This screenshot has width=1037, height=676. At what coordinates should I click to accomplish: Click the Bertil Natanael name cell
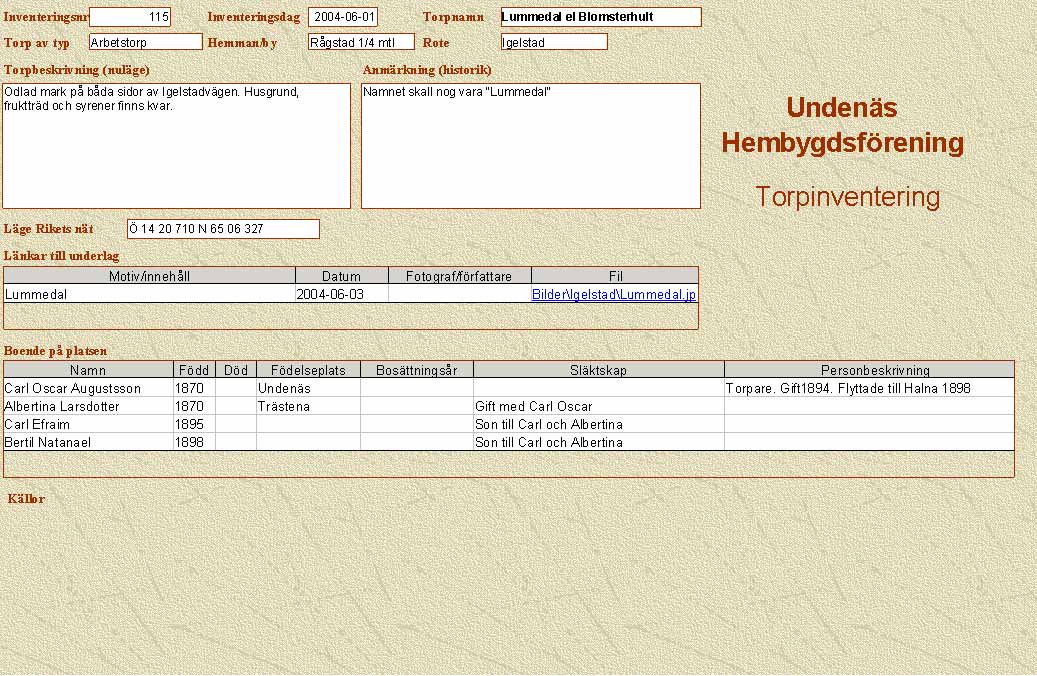pos(88,442)
